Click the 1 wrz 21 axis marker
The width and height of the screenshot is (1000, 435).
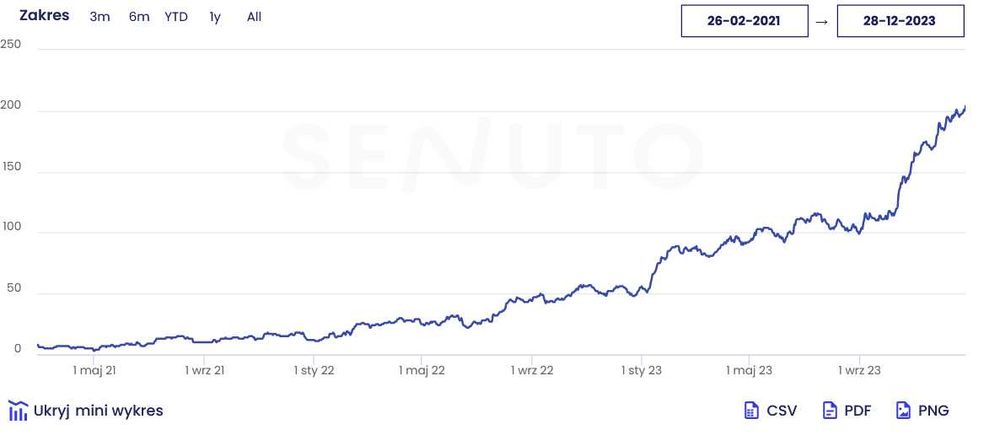(x=204, y=370)
